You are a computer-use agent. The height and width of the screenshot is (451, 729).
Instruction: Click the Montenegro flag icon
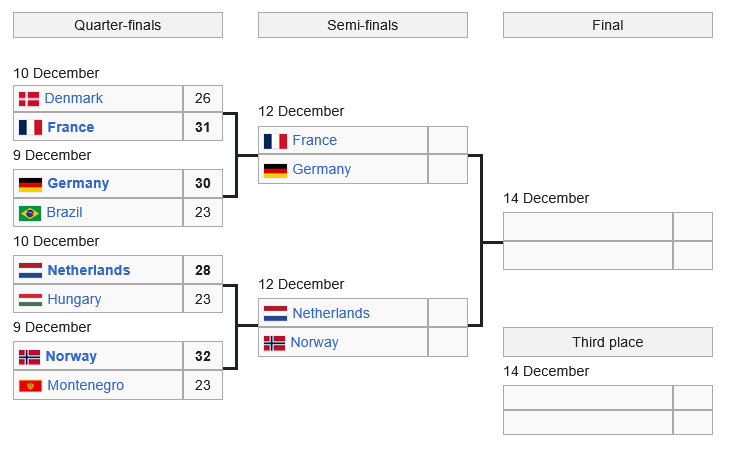(x=30, y=385)
